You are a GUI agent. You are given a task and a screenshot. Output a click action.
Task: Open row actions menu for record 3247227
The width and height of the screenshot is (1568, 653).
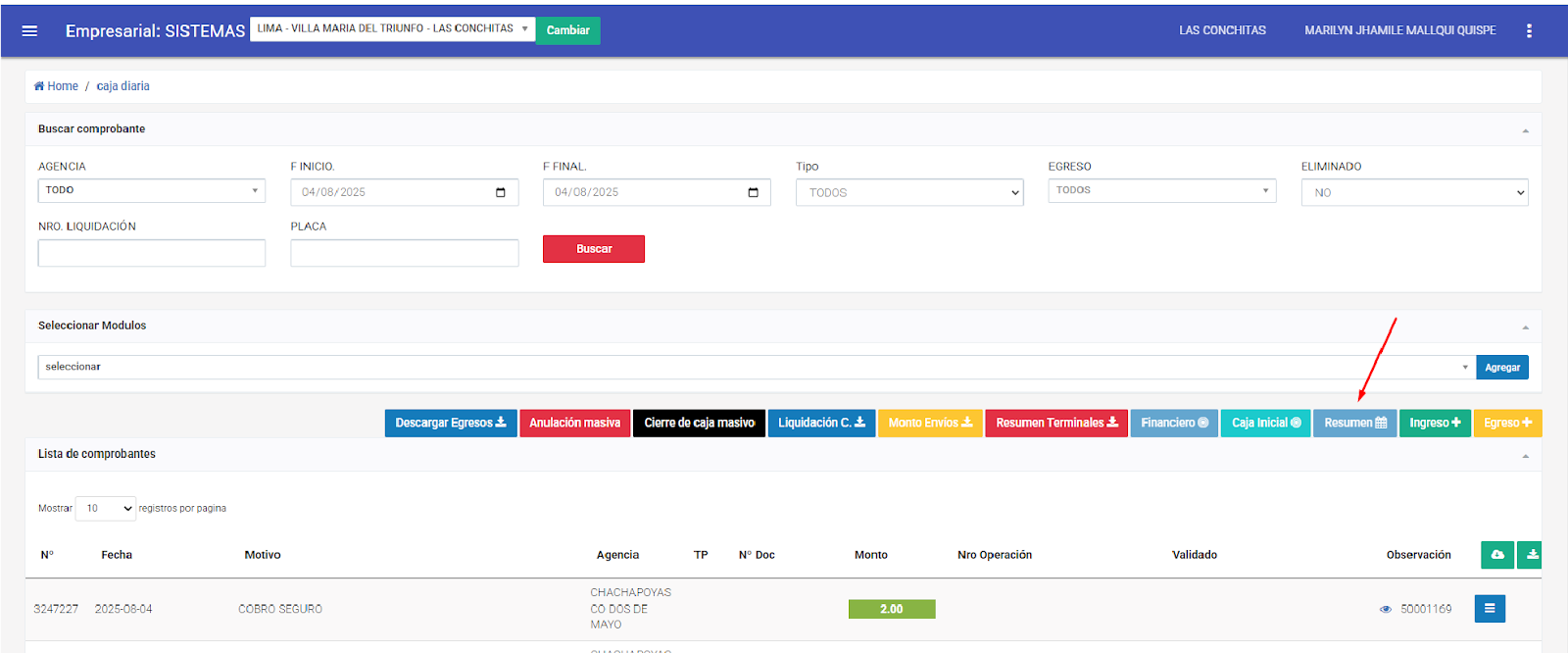pyautogui.click(x=1489, y=609)
